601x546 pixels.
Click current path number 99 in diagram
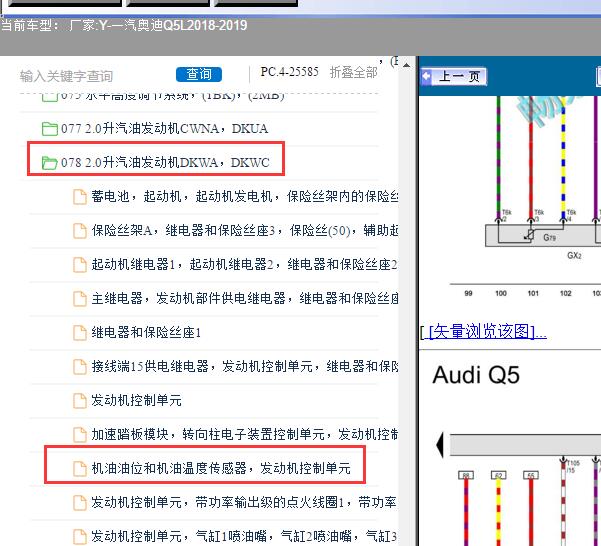[468, 293]
